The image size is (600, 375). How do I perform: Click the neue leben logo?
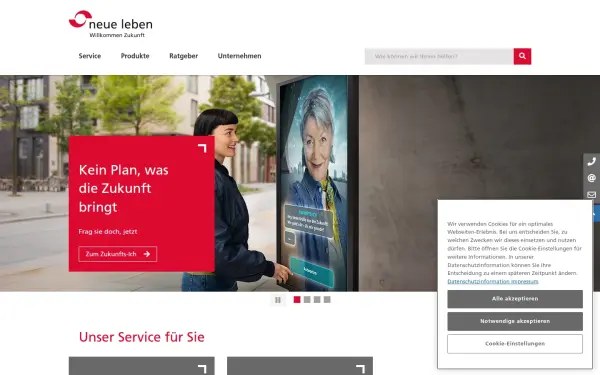pyautogui.click(x=111, y=24)
